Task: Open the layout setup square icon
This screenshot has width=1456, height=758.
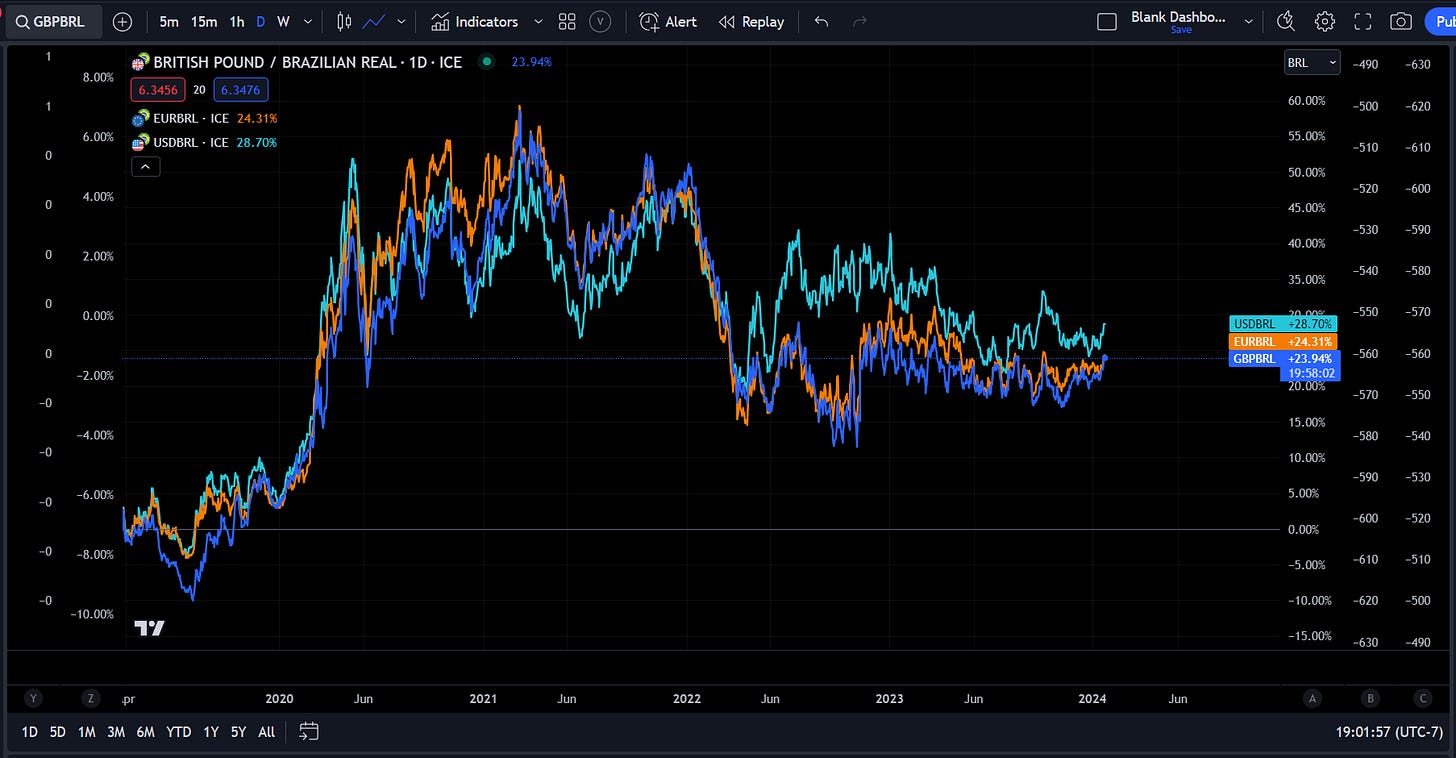Action: 1107,21
